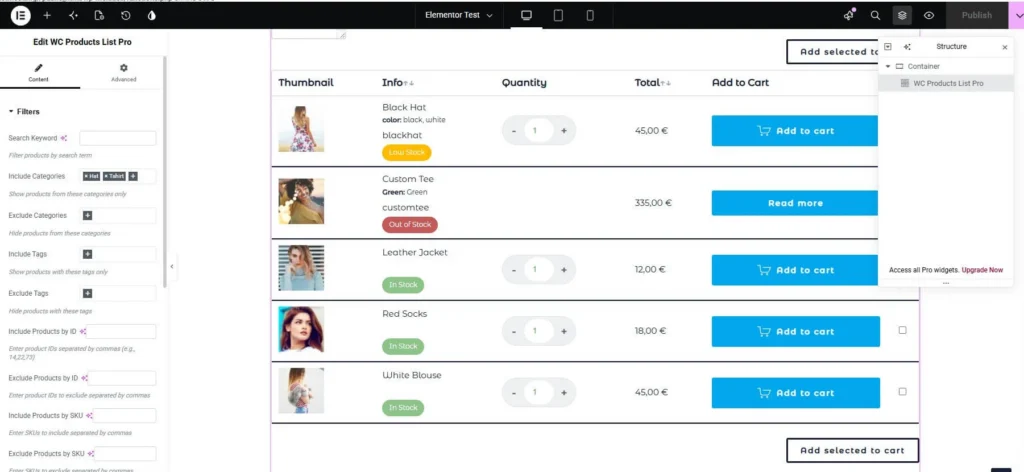1024x472 pixels.
Task: Select WC Products List Pro in Structure
Action: pos(946,84)
